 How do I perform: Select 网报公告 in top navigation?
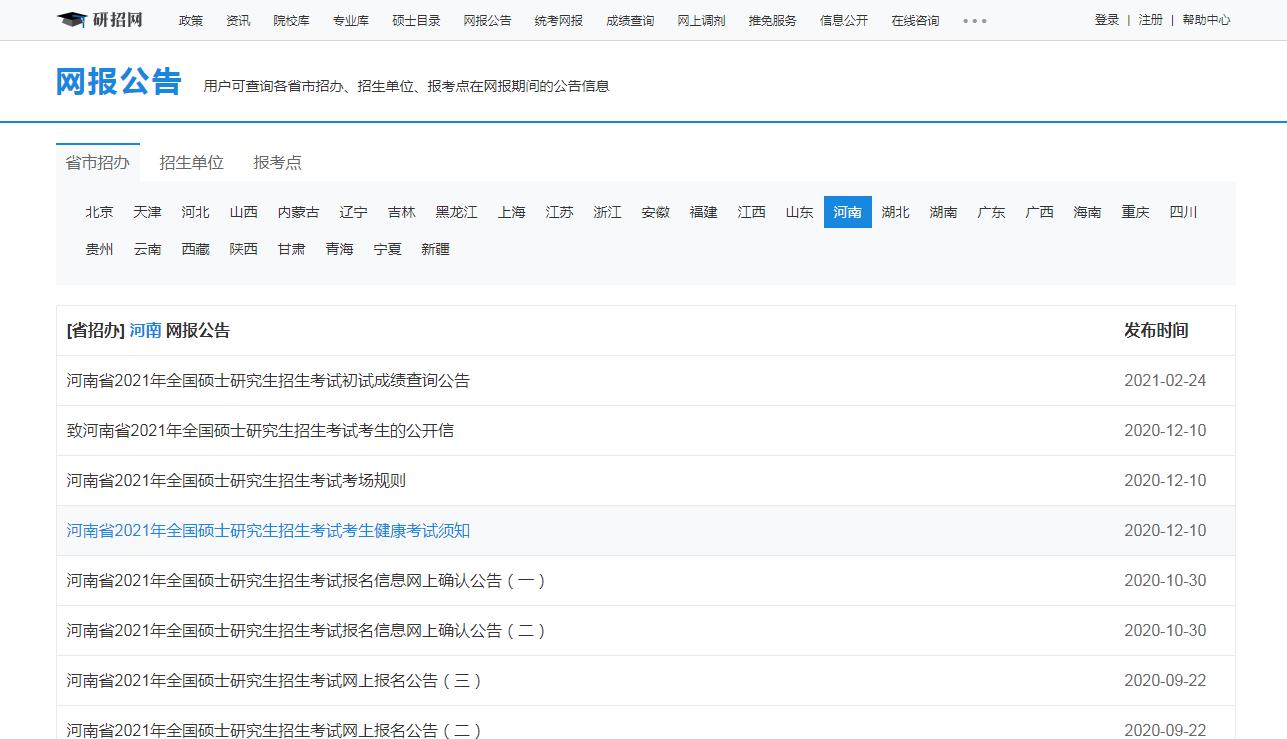487,20
